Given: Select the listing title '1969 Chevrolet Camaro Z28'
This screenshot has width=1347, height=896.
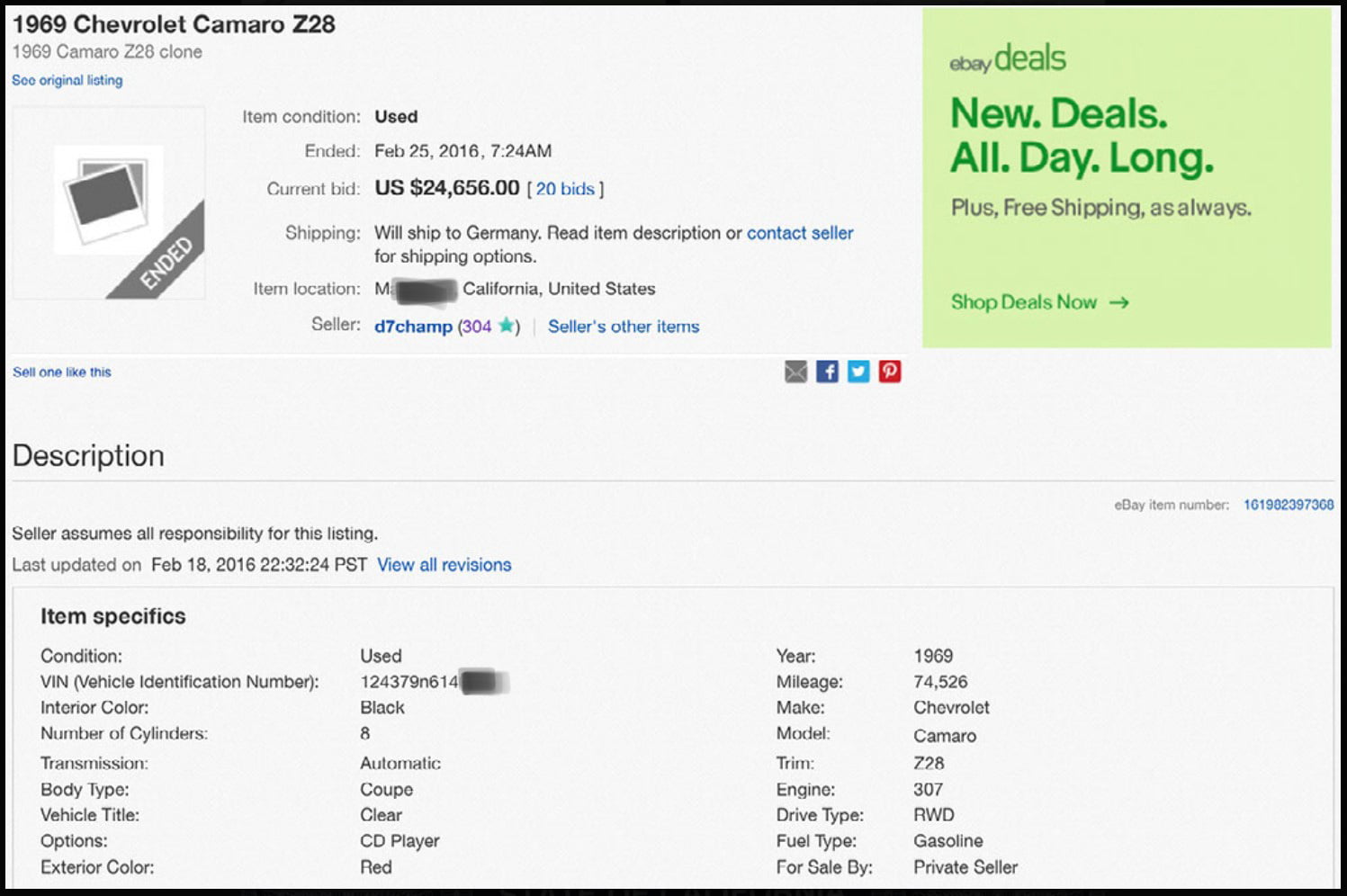Looking at the screenshot, I should (174, 24).
